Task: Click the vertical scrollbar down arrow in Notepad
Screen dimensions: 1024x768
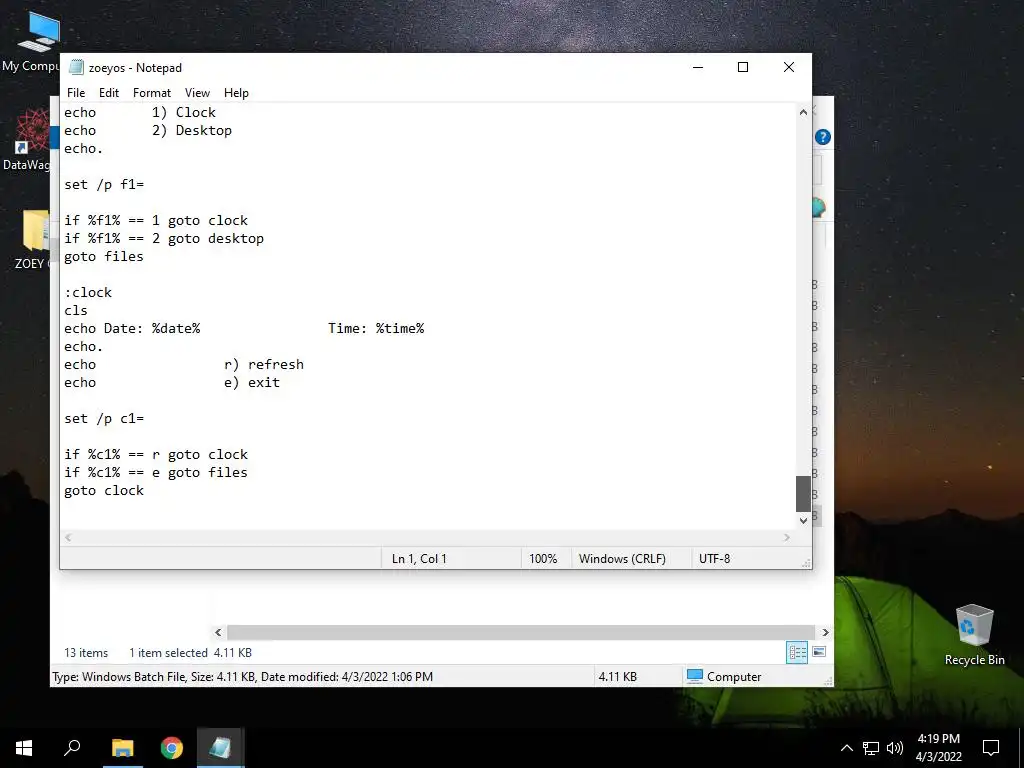Action: click(x=803, y=520)
